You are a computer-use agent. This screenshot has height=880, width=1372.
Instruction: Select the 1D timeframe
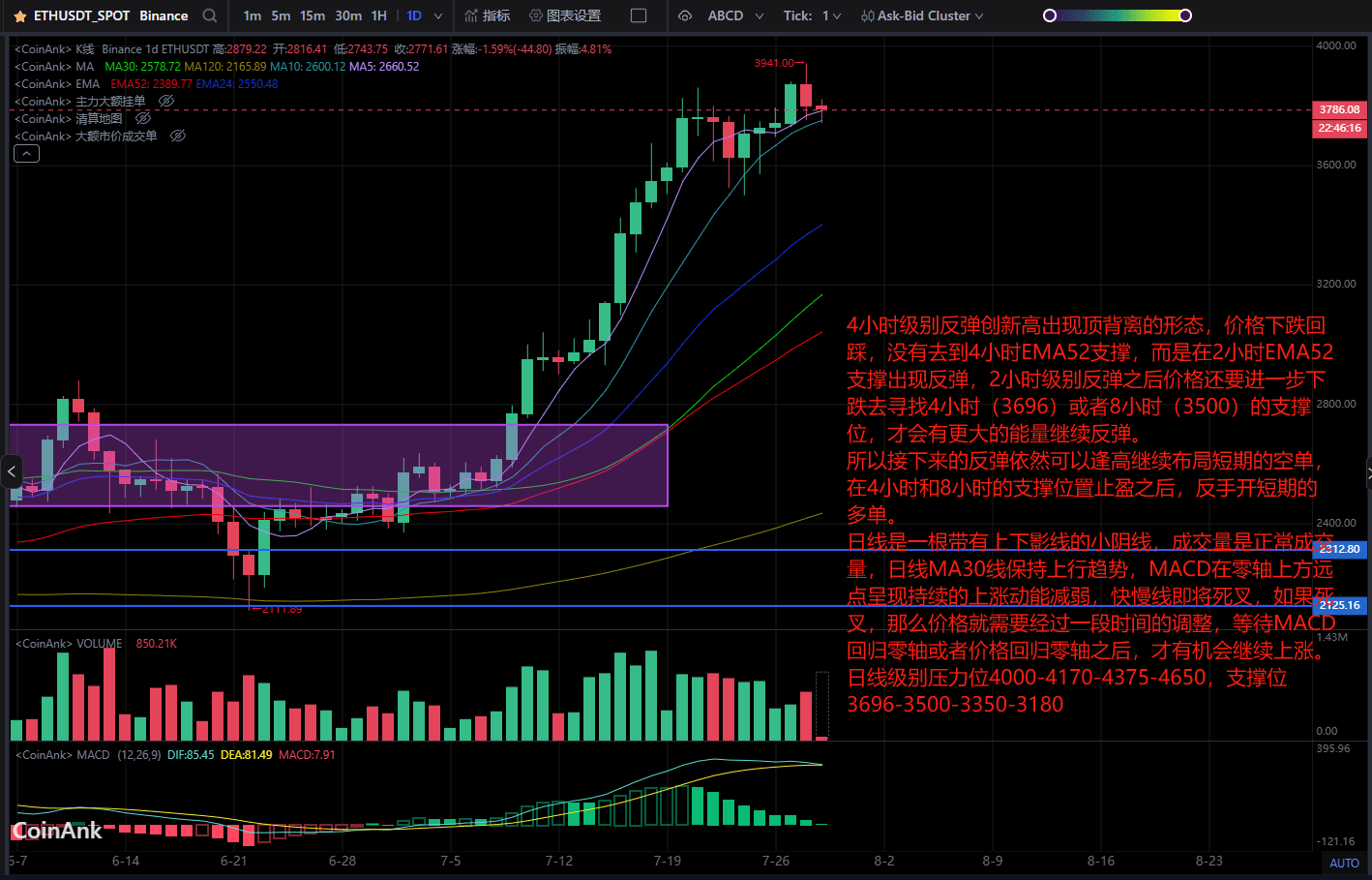[414, 15]
